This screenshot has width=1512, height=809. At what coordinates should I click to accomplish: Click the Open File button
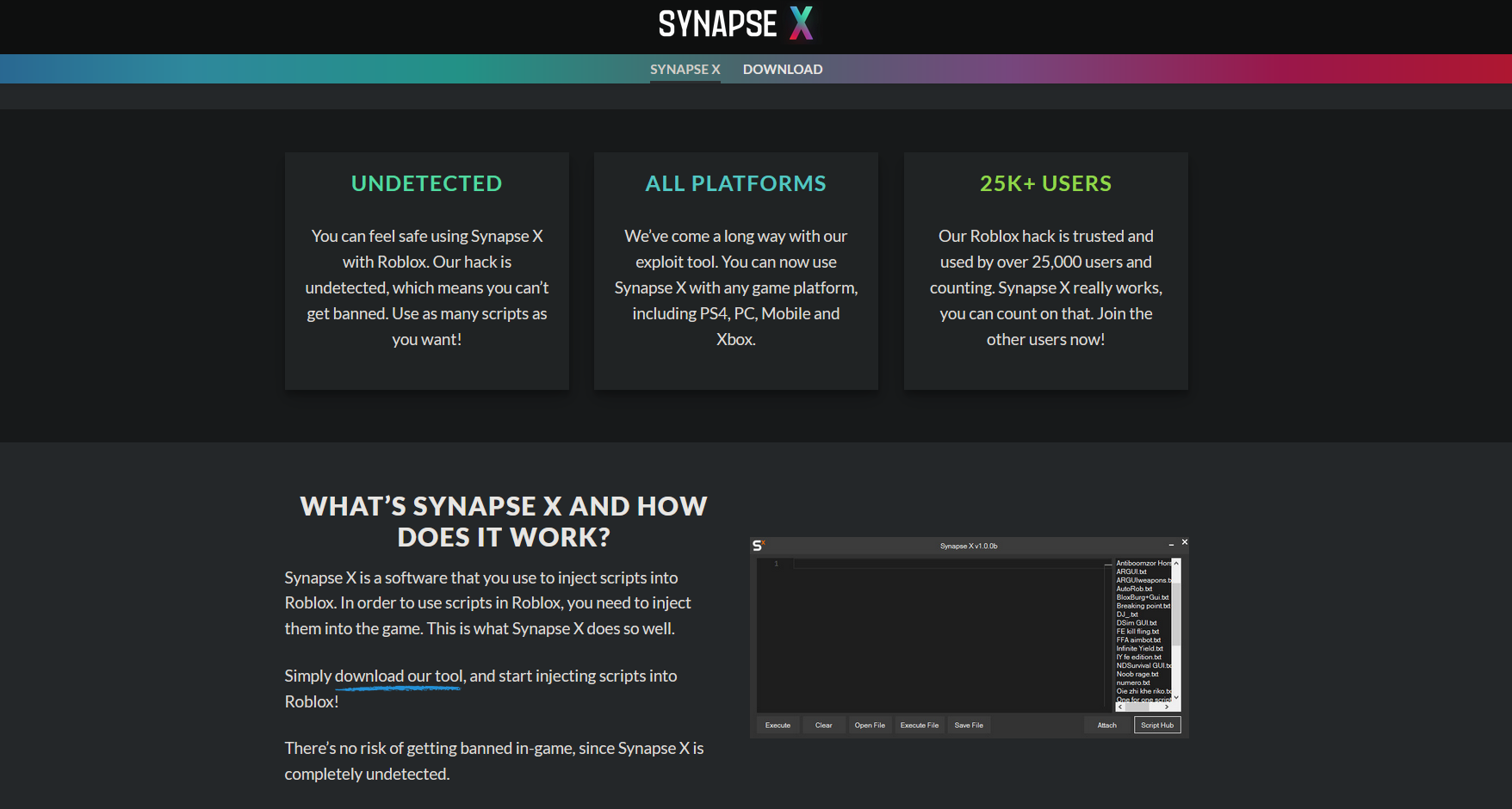click(870, 726)
